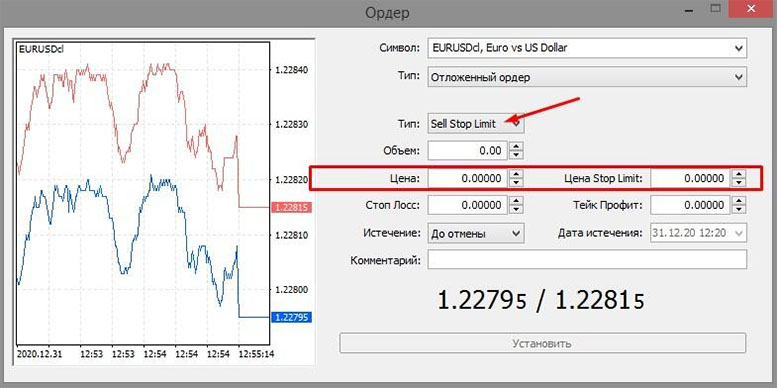The image size is (777, 388).
Task: Decrease Стоп Лосс with the down arrow
Action: click(x=516, y=210)
